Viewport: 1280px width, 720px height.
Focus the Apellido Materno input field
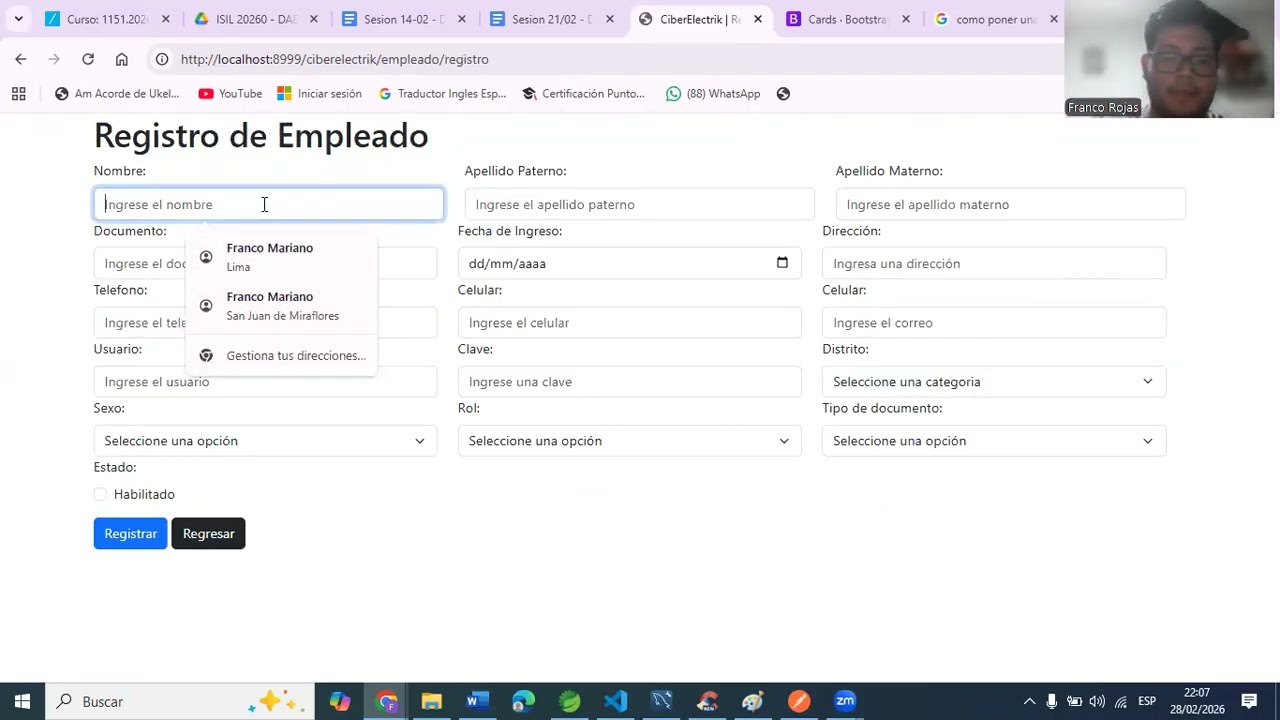[x=1010, y=204]
